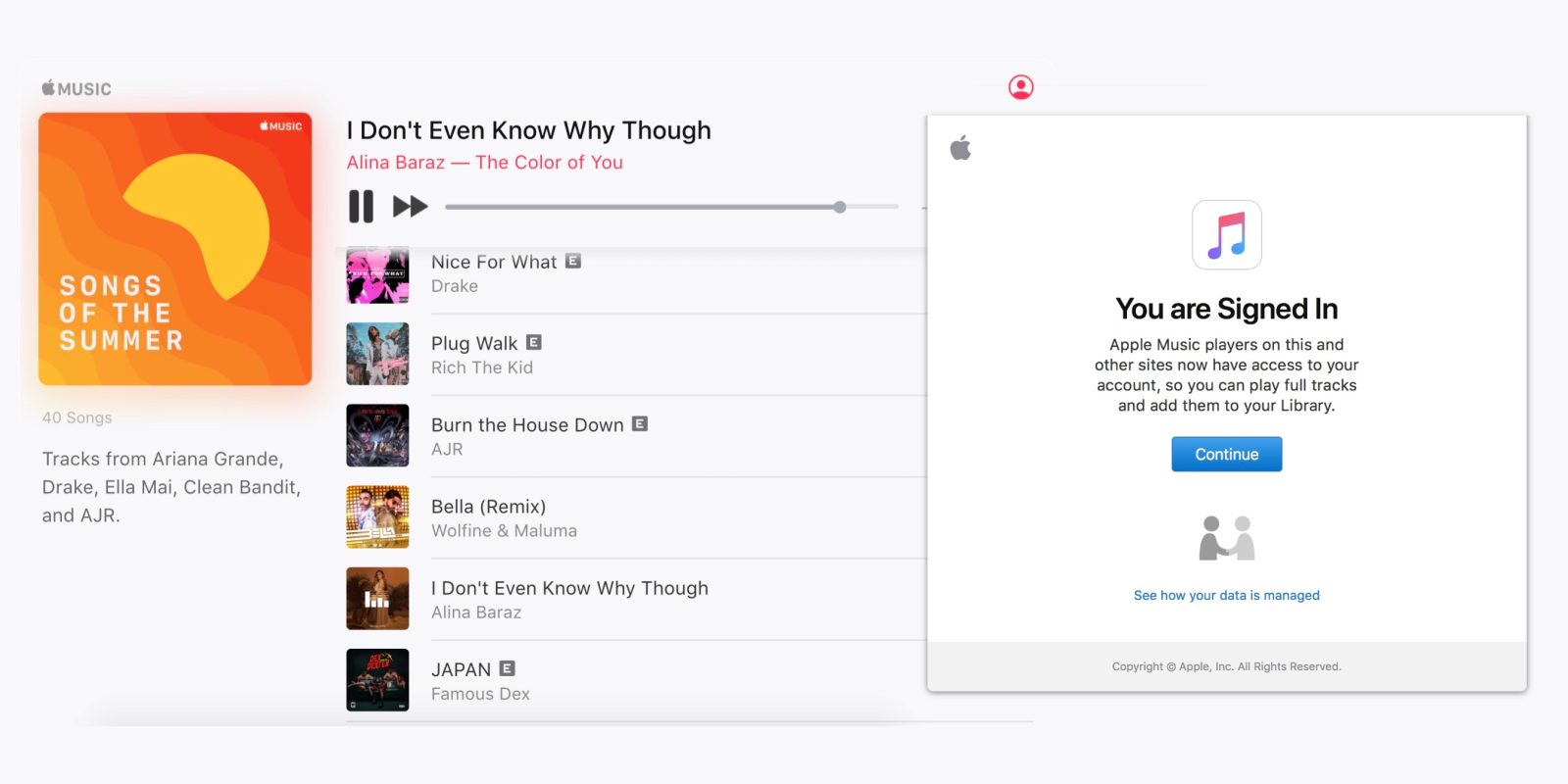Pause the currently playing song
The height and width of the screenshot is (784, 1568).
point(361,207)
